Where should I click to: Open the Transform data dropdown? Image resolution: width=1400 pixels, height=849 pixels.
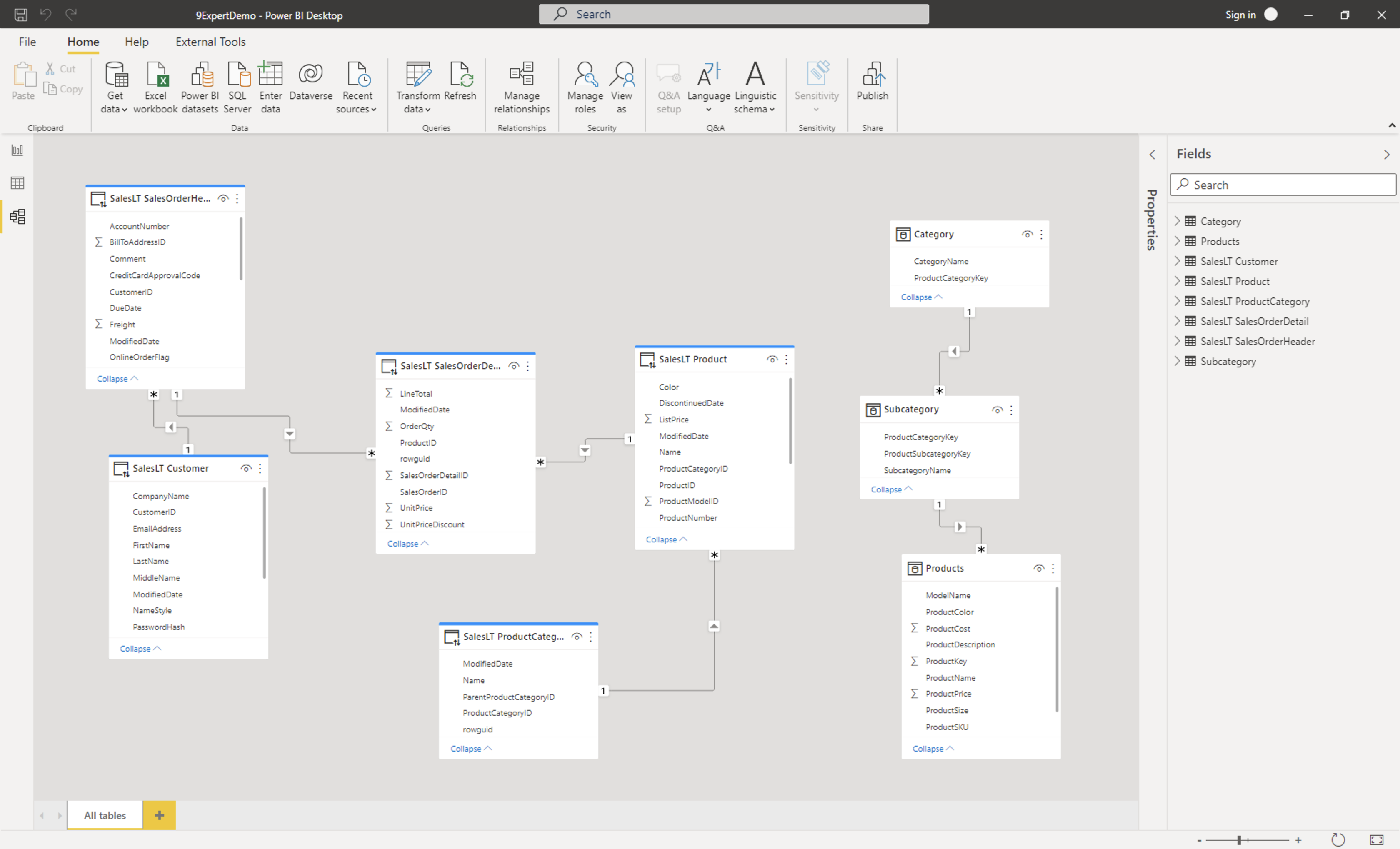(x=417, y=87)
